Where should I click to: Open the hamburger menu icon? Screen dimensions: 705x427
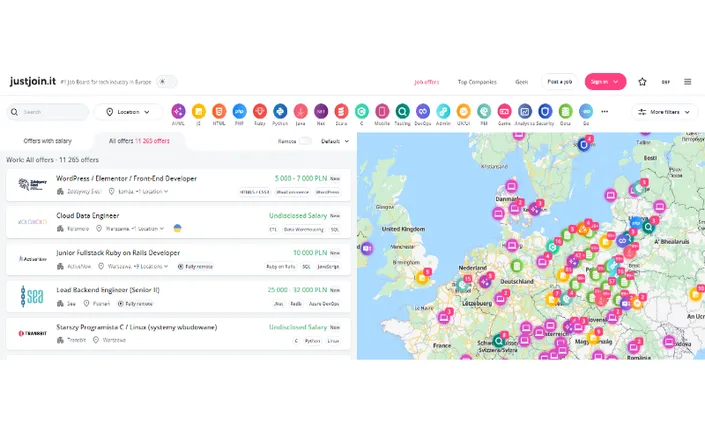pos(687,82)
